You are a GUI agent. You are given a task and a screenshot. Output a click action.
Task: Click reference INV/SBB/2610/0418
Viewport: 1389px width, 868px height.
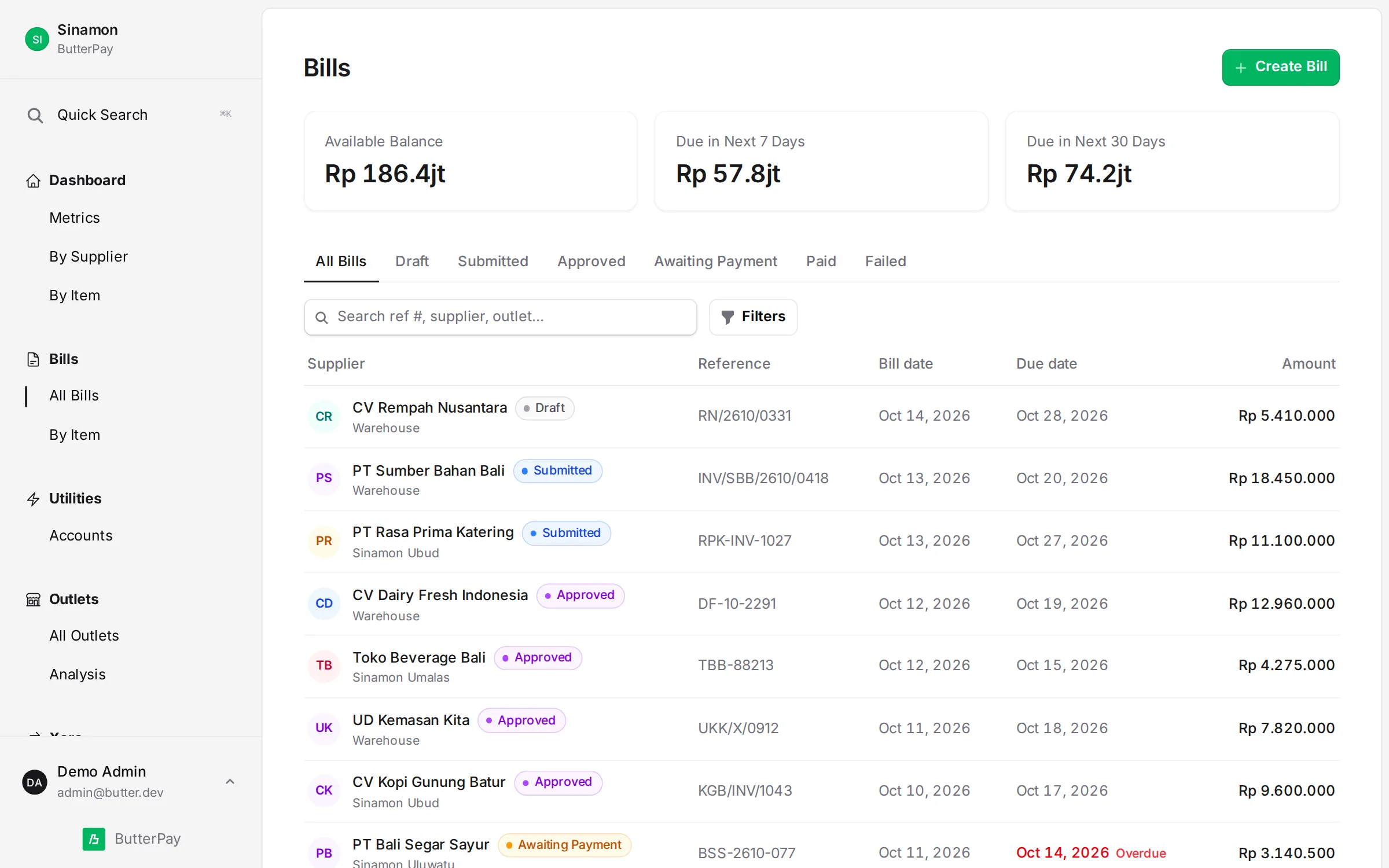click(763, 479)
